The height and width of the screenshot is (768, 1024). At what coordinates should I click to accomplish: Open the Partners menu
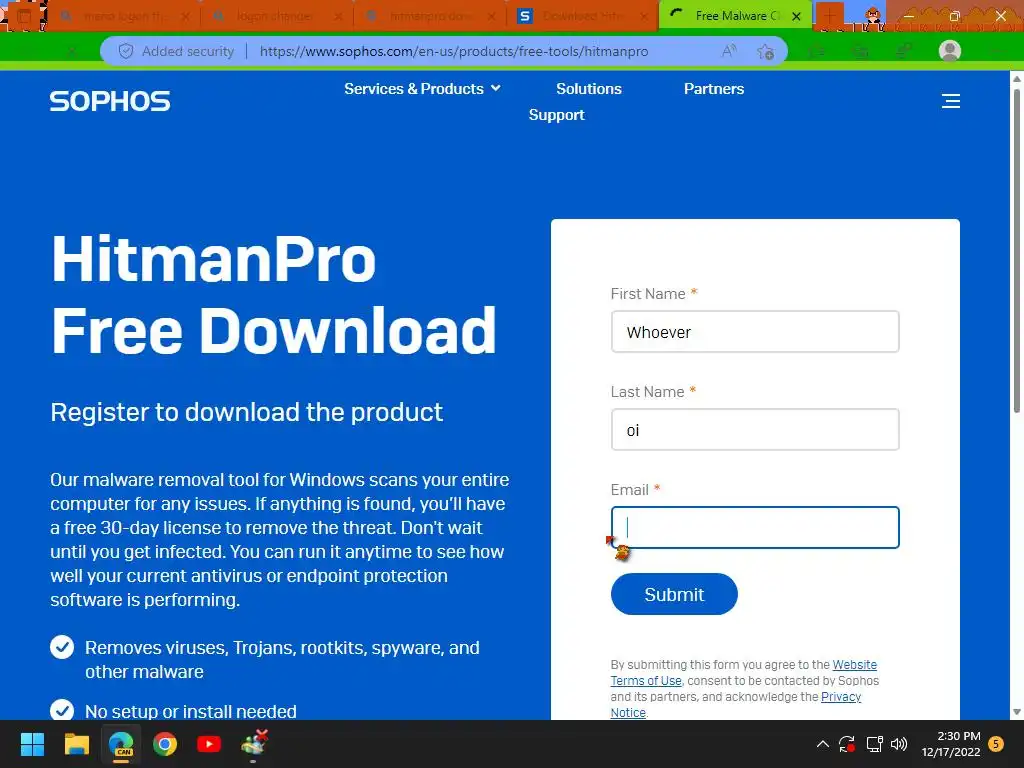coord(713,89)
